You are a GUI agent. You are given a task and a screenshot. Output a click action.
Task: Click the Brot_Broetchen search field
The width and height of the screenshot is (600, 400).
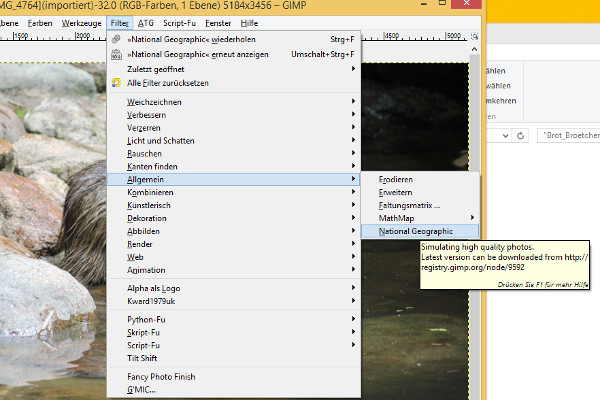click(x=567, y=134)
